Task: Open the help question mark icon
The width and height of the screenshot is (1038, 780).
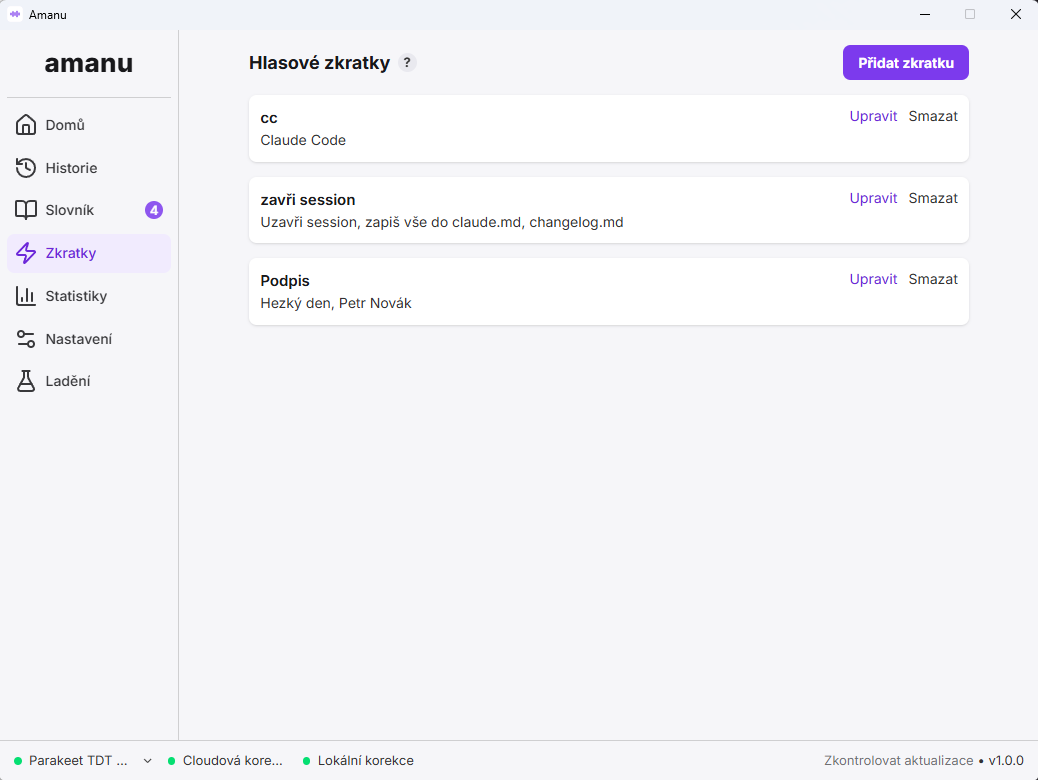Action: click(407, 62)
